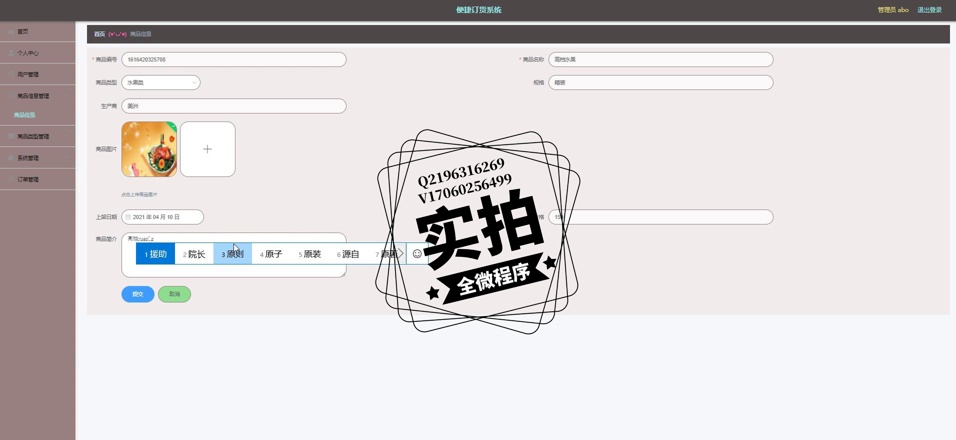Click the plus icon to upload image
956x440 pixels.
point(208,149)
